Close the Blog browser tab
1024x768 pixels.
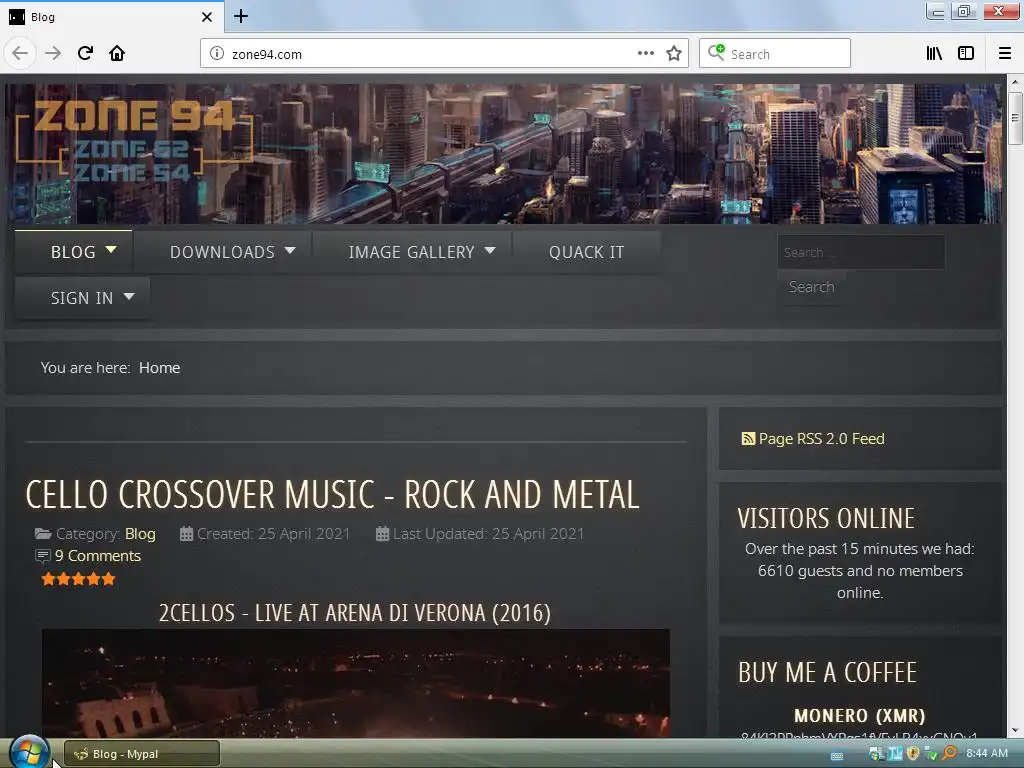point(207,17)
